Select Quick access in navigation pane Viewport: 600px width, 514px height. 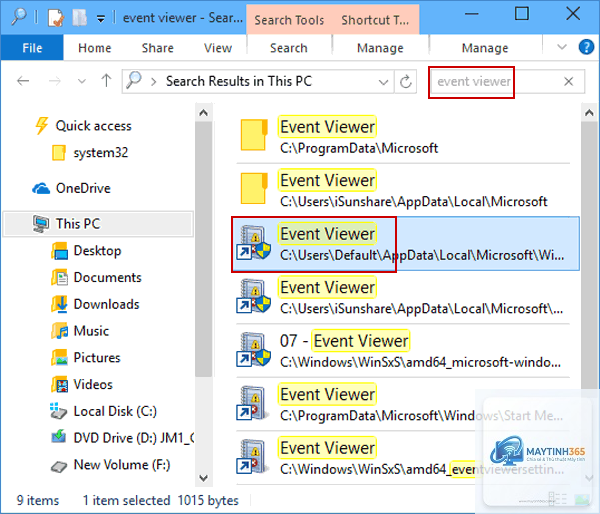click(x=93, y=126)
